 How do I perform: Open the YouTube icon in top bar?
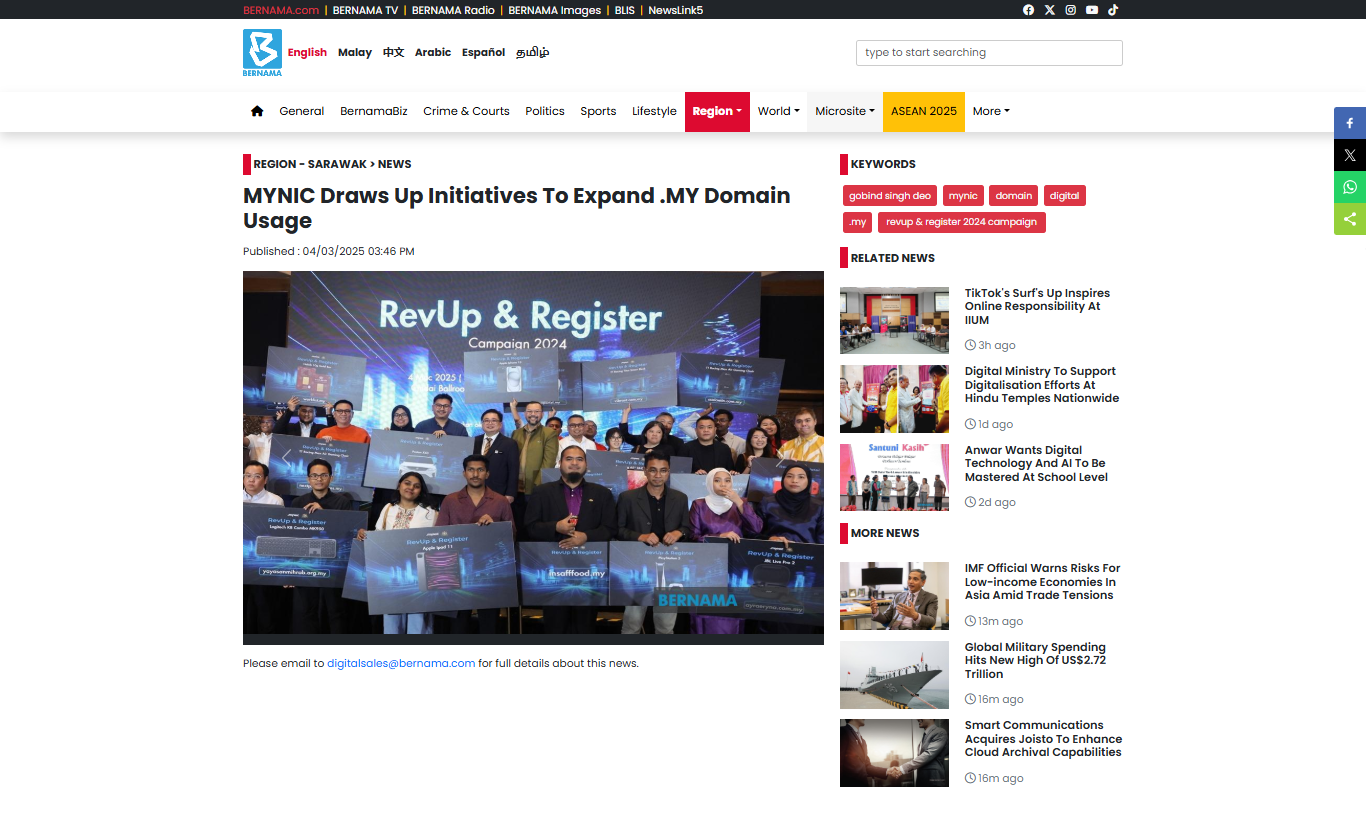pos(1092,10)
